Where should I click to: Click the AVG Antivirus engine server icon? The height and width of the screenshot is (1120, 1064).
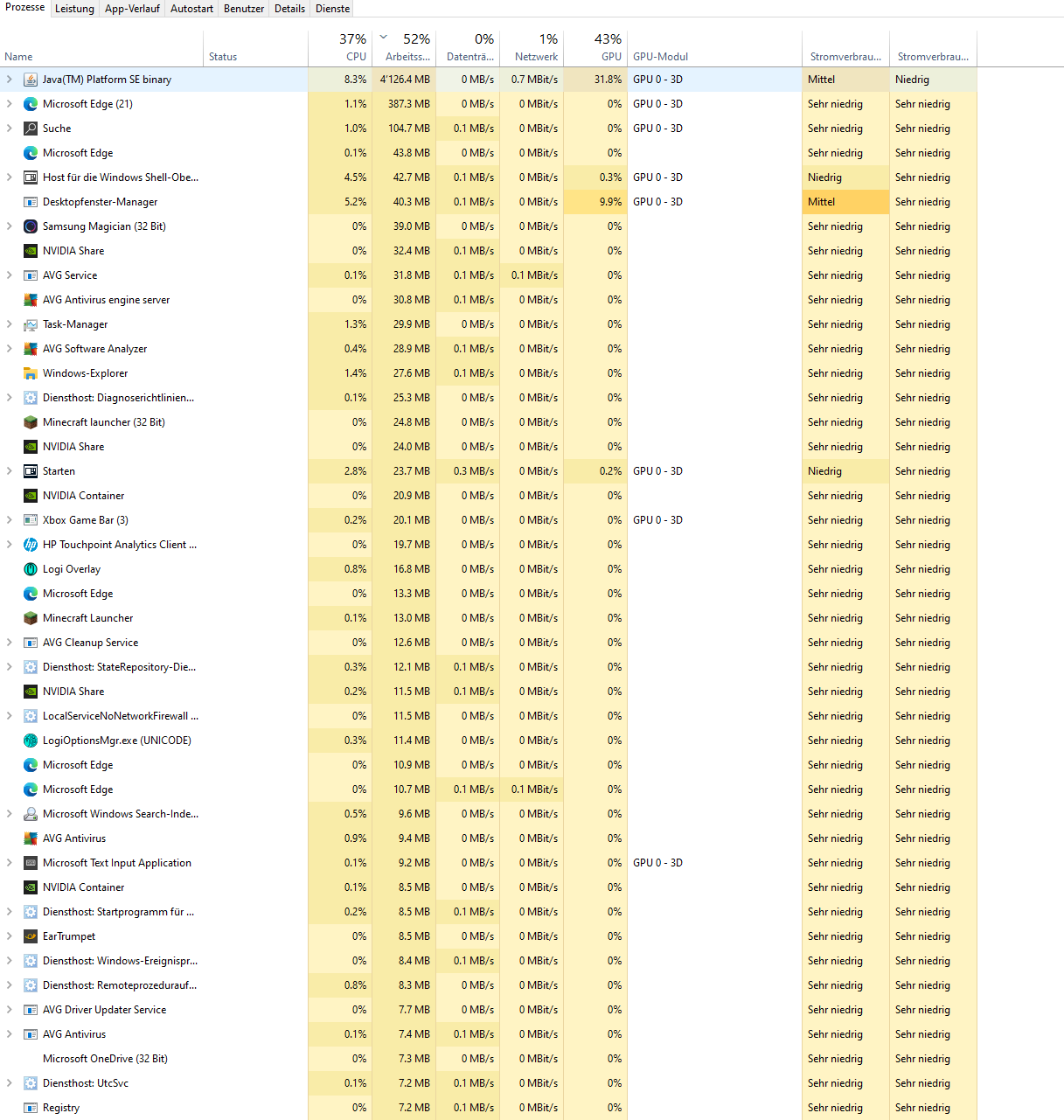point(31,300)
